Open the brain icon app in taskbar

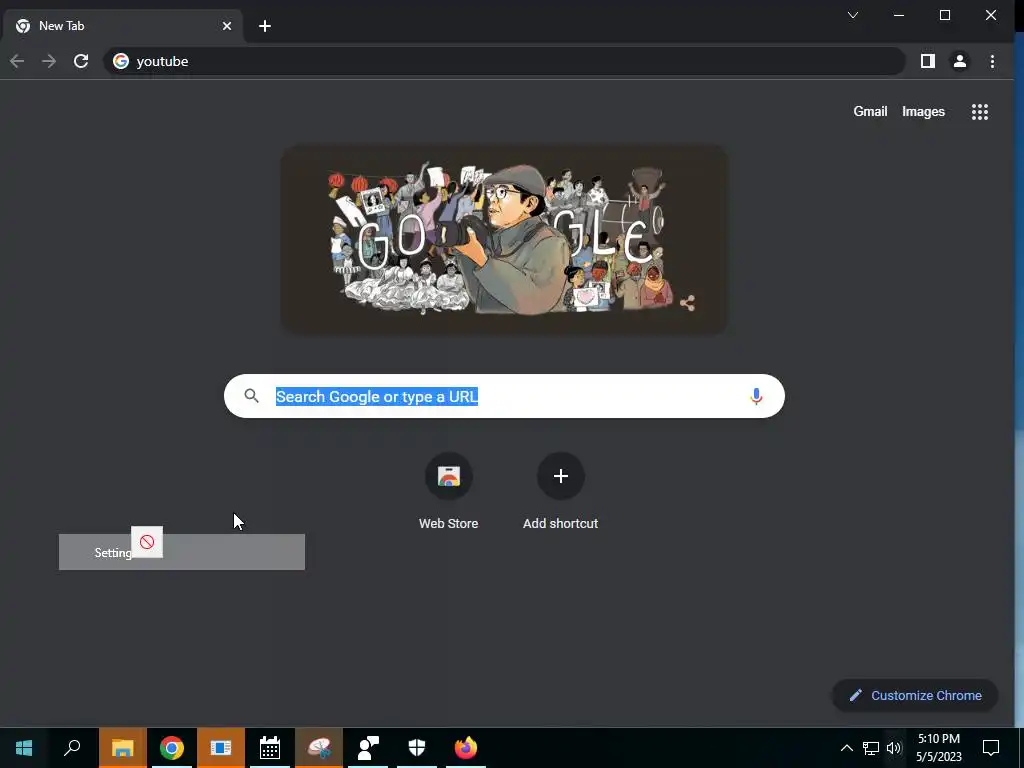(319, 748)
